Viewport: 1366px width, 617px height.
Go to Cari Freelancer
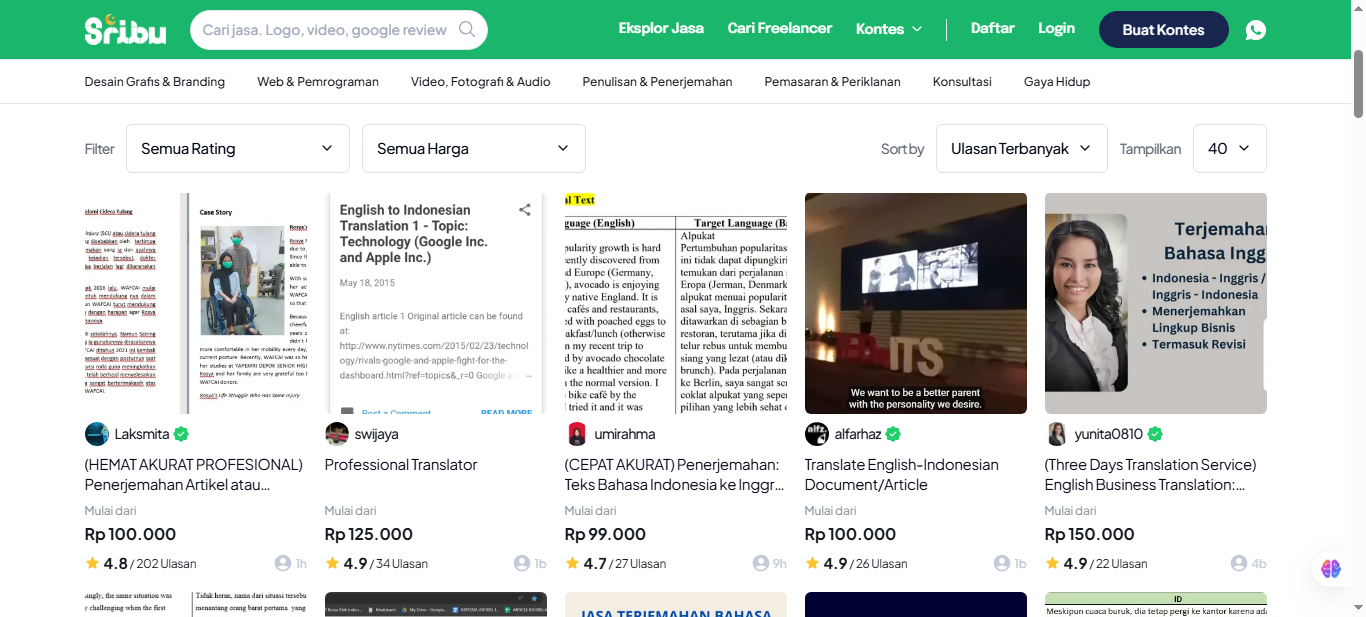point(780,28)
